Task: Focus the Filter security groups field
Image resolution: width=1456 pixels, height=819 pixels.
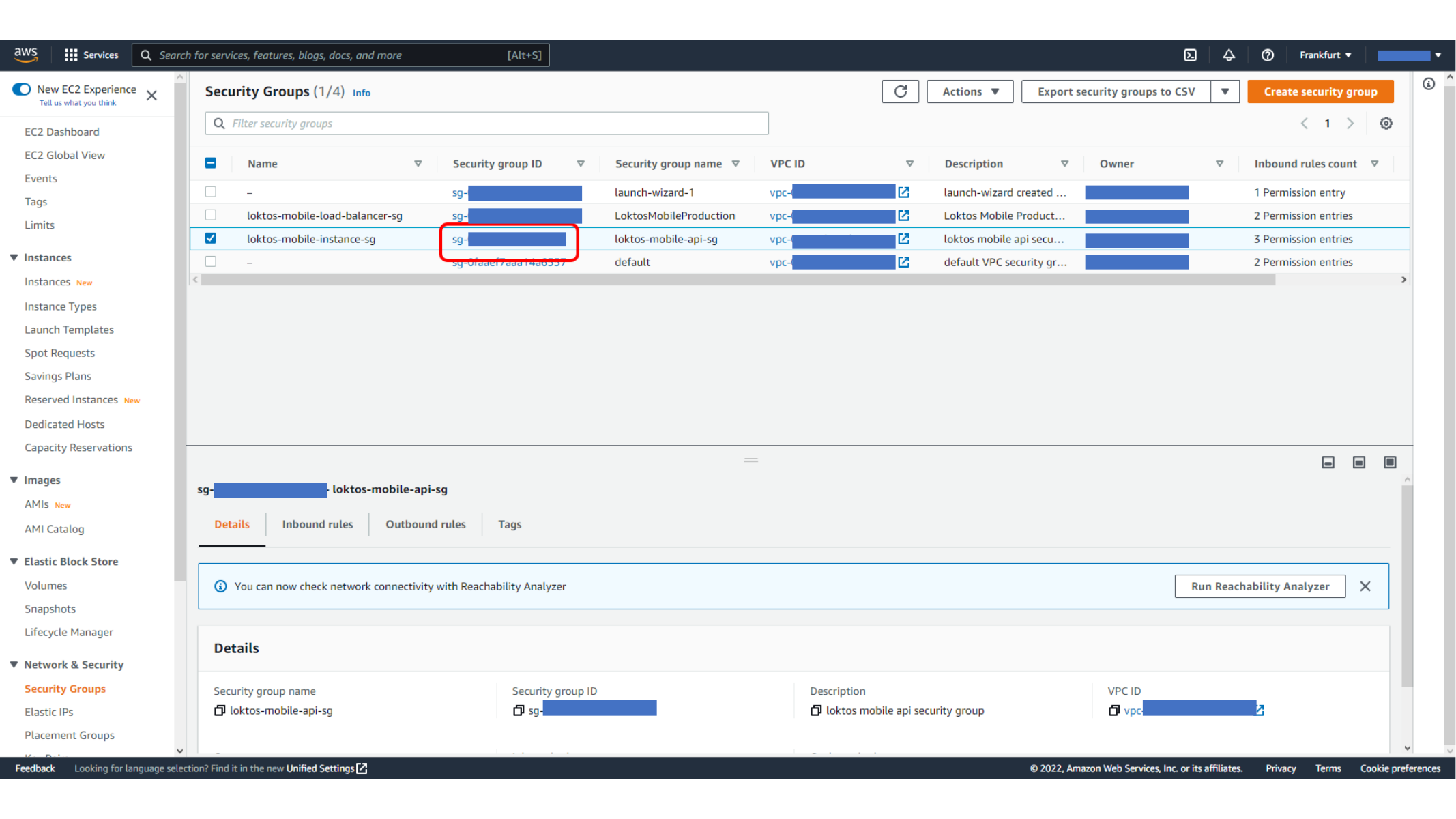Action: point(486,124)
